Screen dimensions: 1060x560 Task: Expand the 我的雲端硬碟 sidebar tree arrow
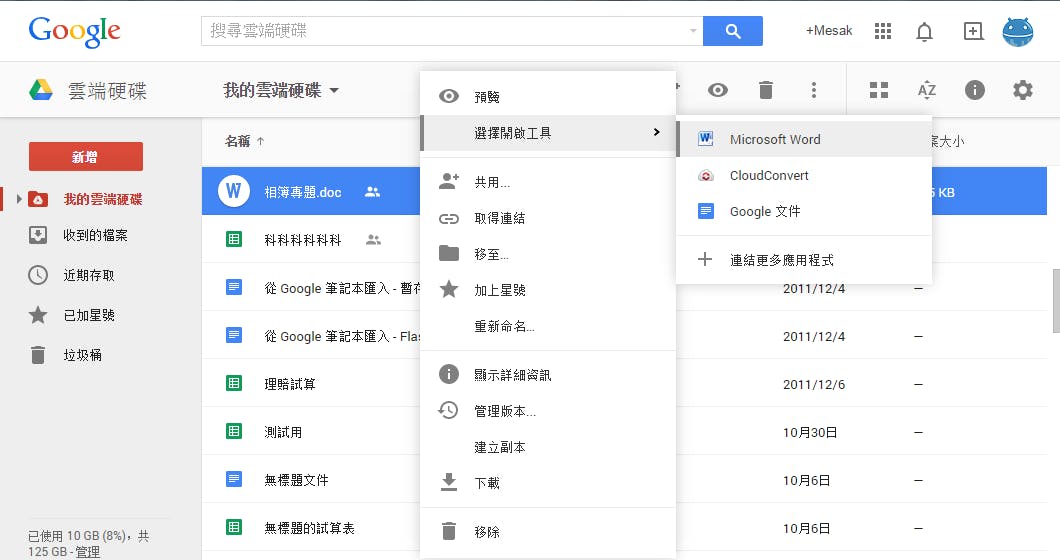pyautogui.click(x=18, y=200)
